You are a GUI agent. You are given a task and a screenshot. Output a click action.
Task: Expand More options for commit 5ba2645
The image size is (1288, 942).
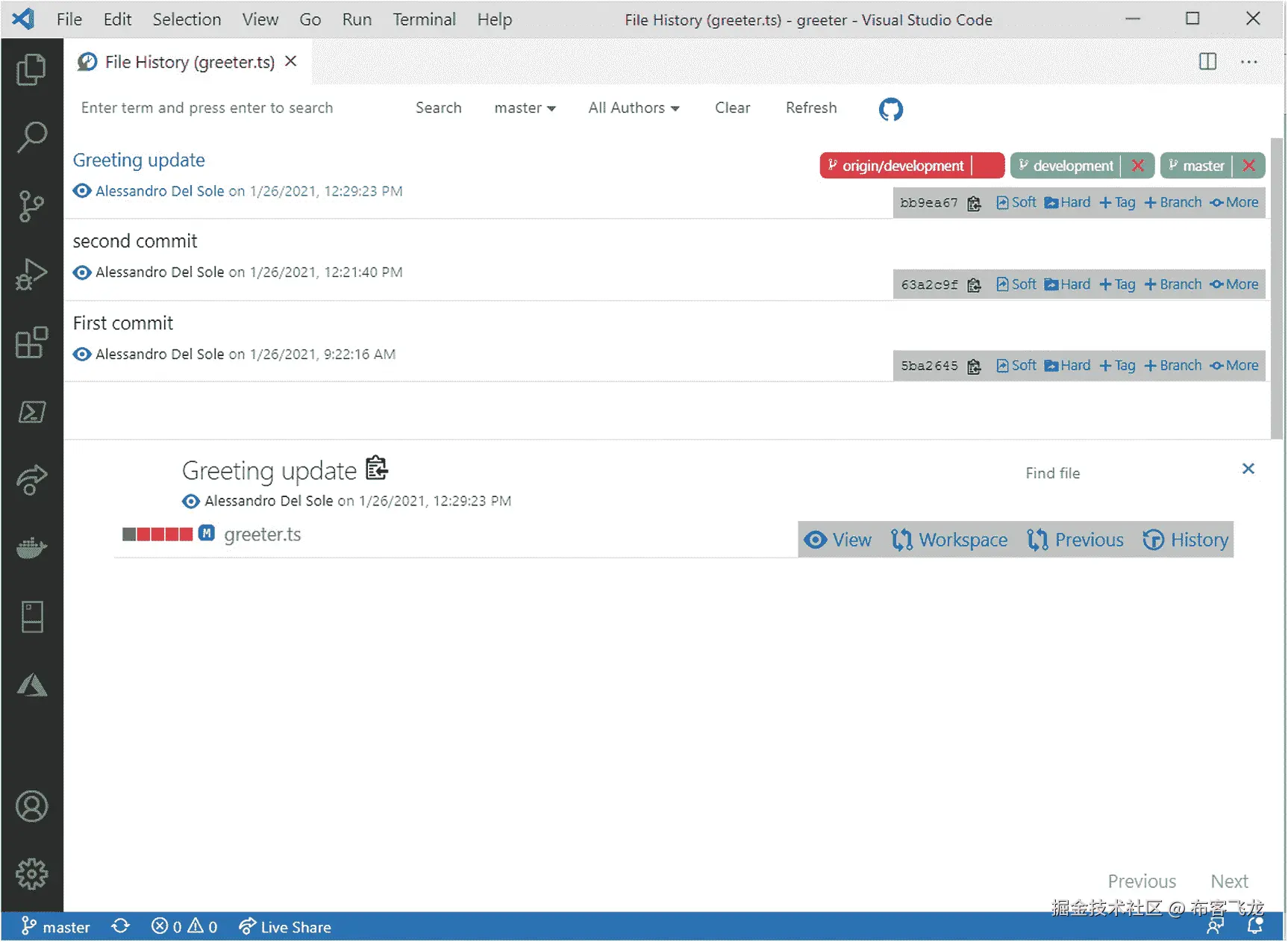tap(1234, 366)
